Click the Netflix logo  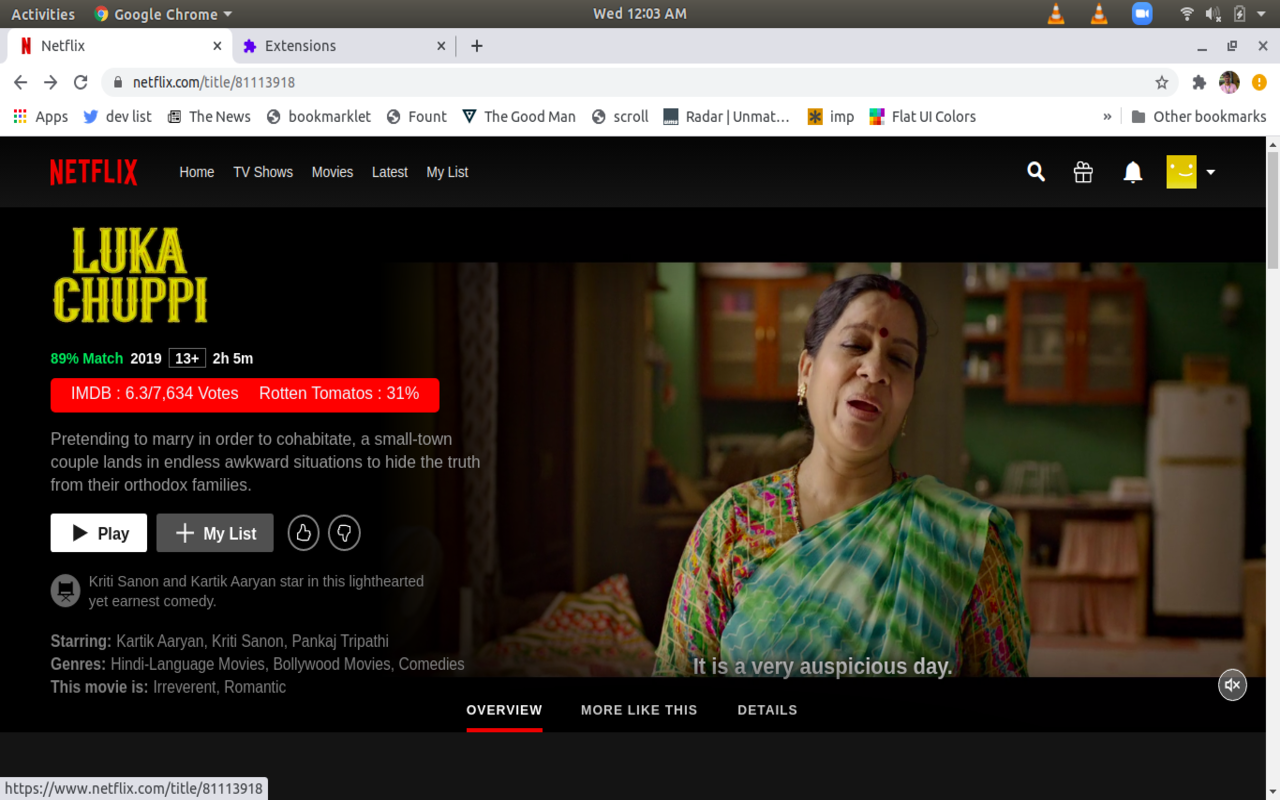click(x=94, y=172)
